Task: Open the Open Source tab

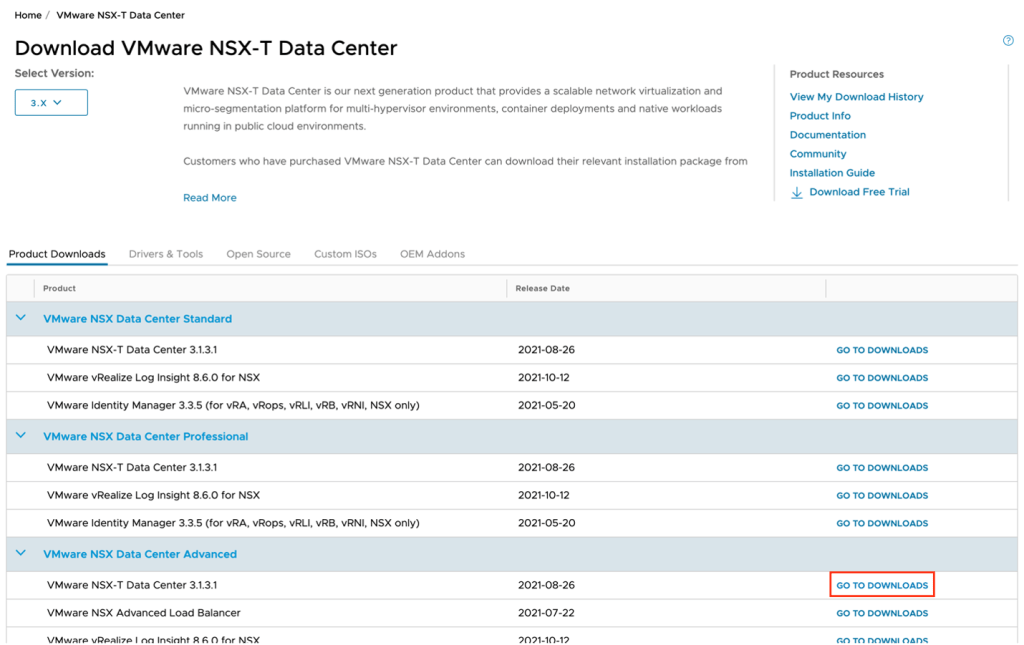Action: point(258,254)
